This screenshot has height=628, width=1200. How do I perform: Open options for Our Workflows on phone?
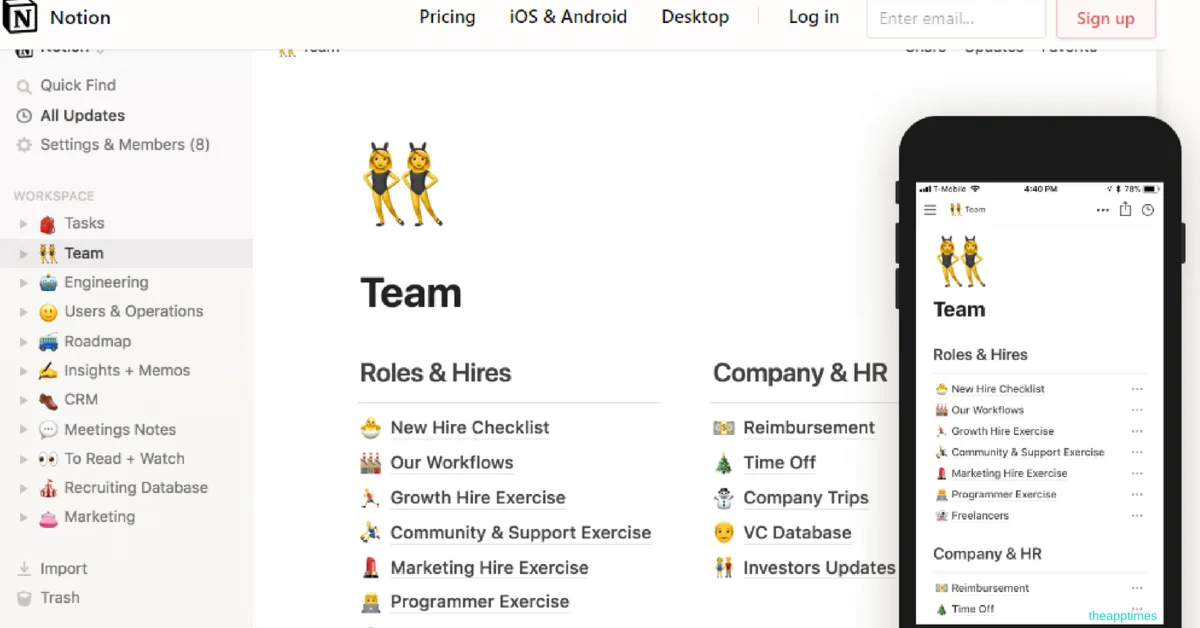coord(1137,410)
